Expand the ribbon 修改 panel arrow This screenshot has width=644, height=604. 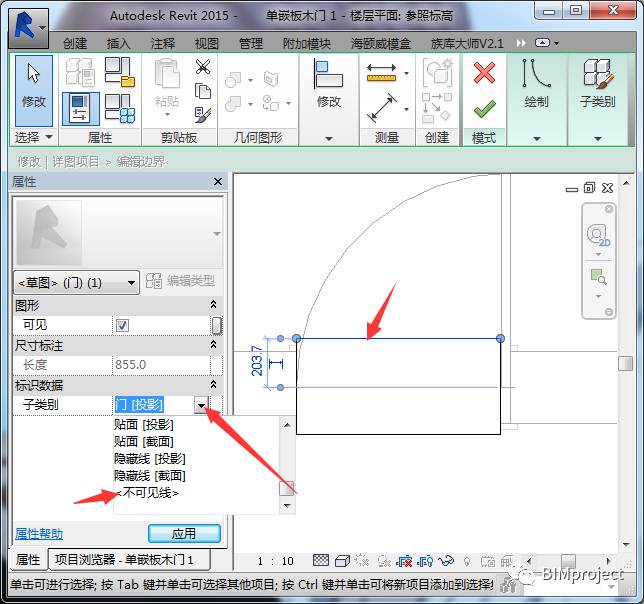click(329, 139)
